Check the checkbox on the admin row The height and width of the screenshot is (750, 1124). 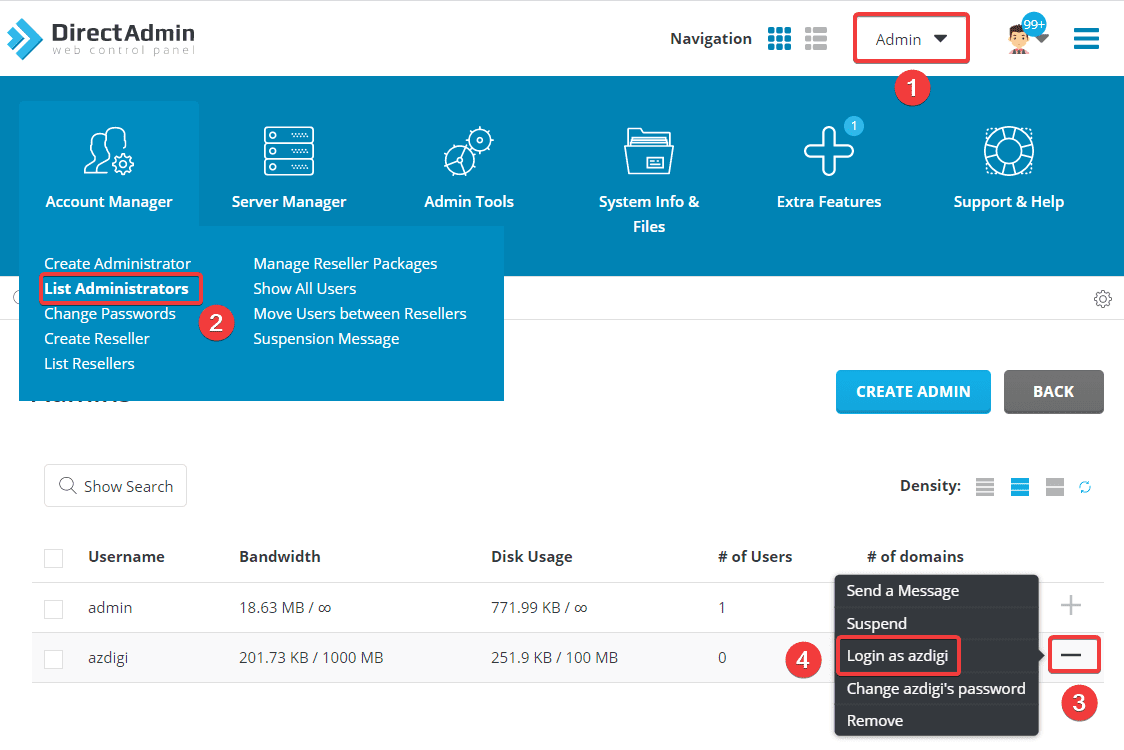[x=53, y=607]
